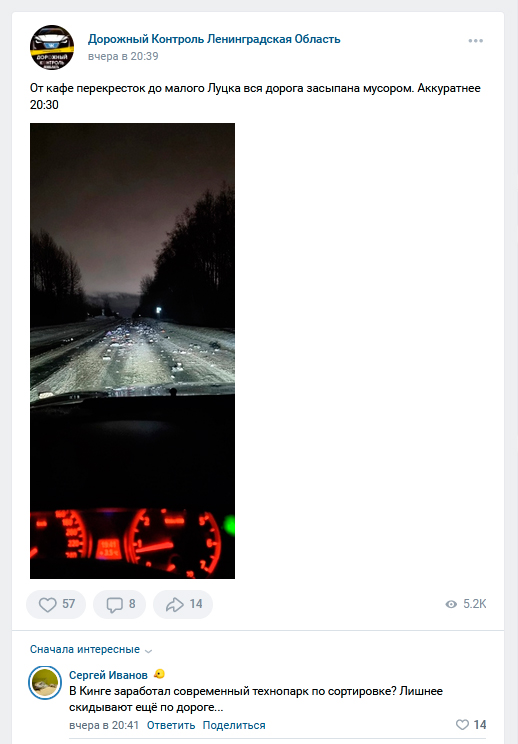Click the emoji status next to Сергей Иванов
The image size is (518, 744).
coord(159,674)
